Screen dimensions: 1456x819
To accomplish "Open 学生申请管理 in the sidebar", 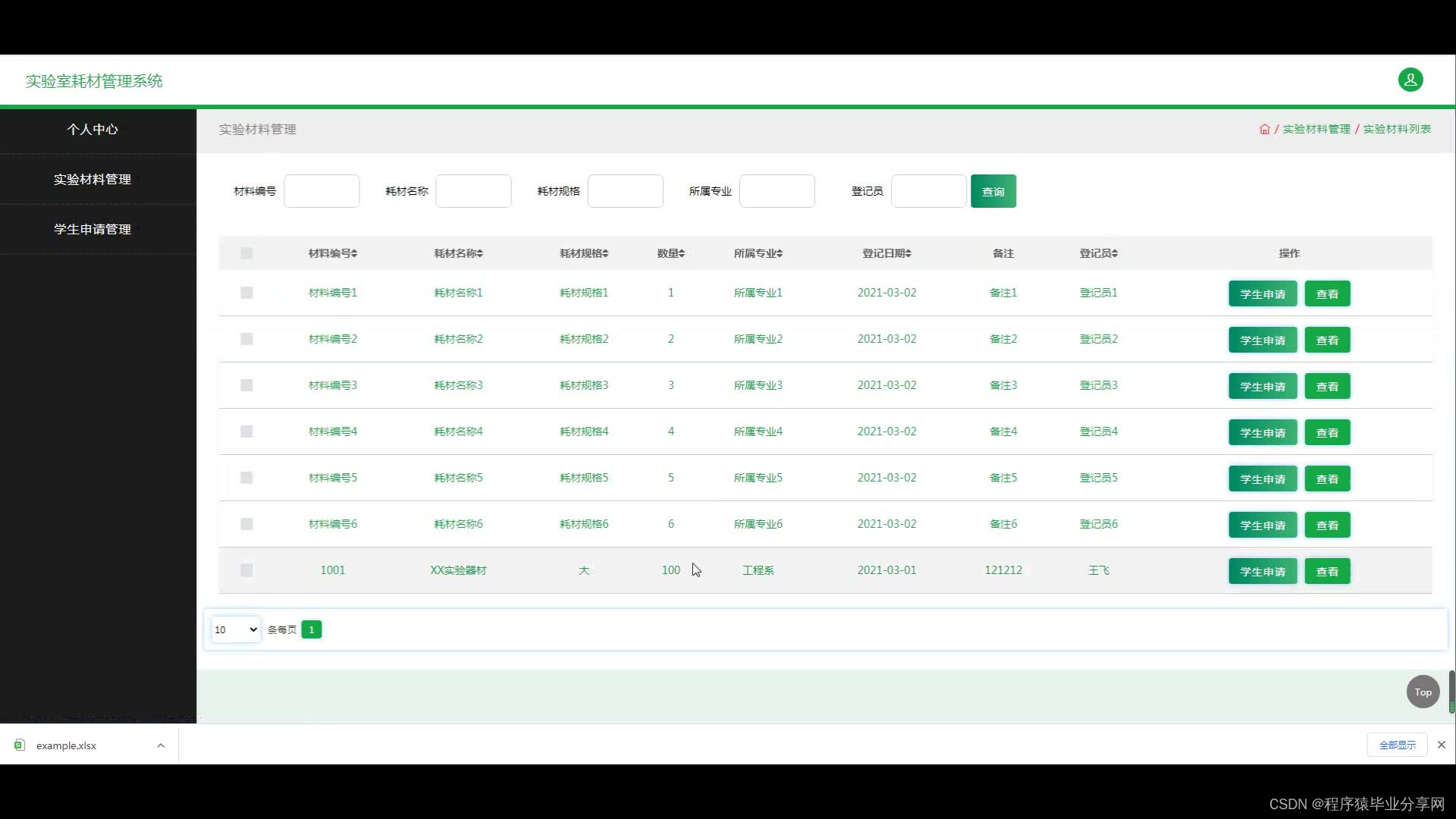I will (x=93, y=229).
